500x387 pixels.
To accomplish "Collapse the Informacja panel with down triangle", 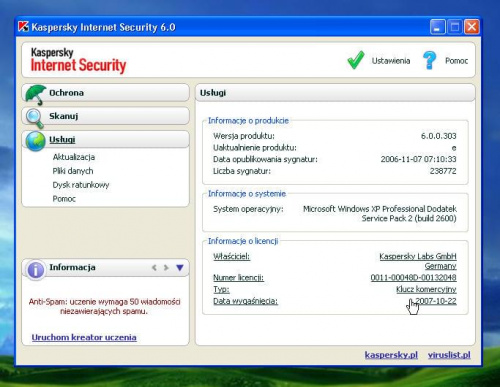I will [x=180, y=267].
